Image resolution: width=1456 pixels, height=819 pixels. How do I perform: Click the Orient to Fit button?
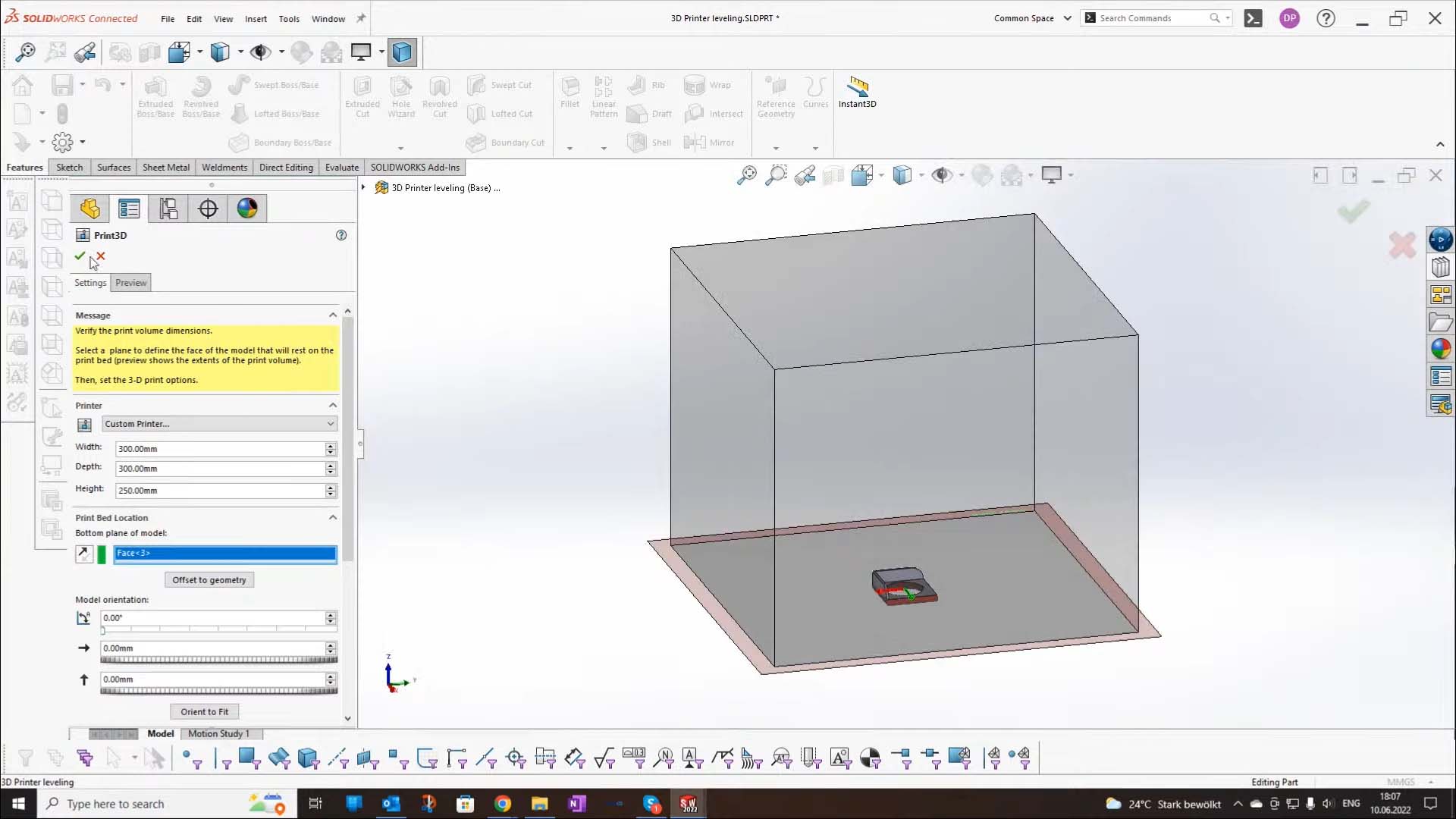click(204, 711)
